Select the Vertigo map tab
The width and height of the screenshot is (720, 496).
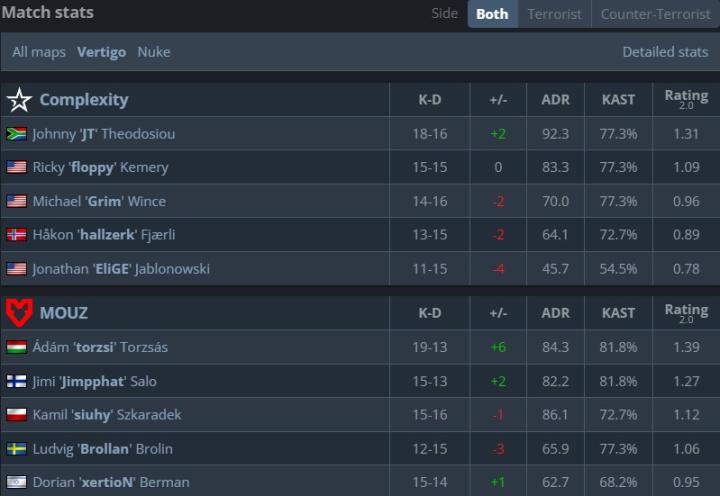[x=101, y=52]
